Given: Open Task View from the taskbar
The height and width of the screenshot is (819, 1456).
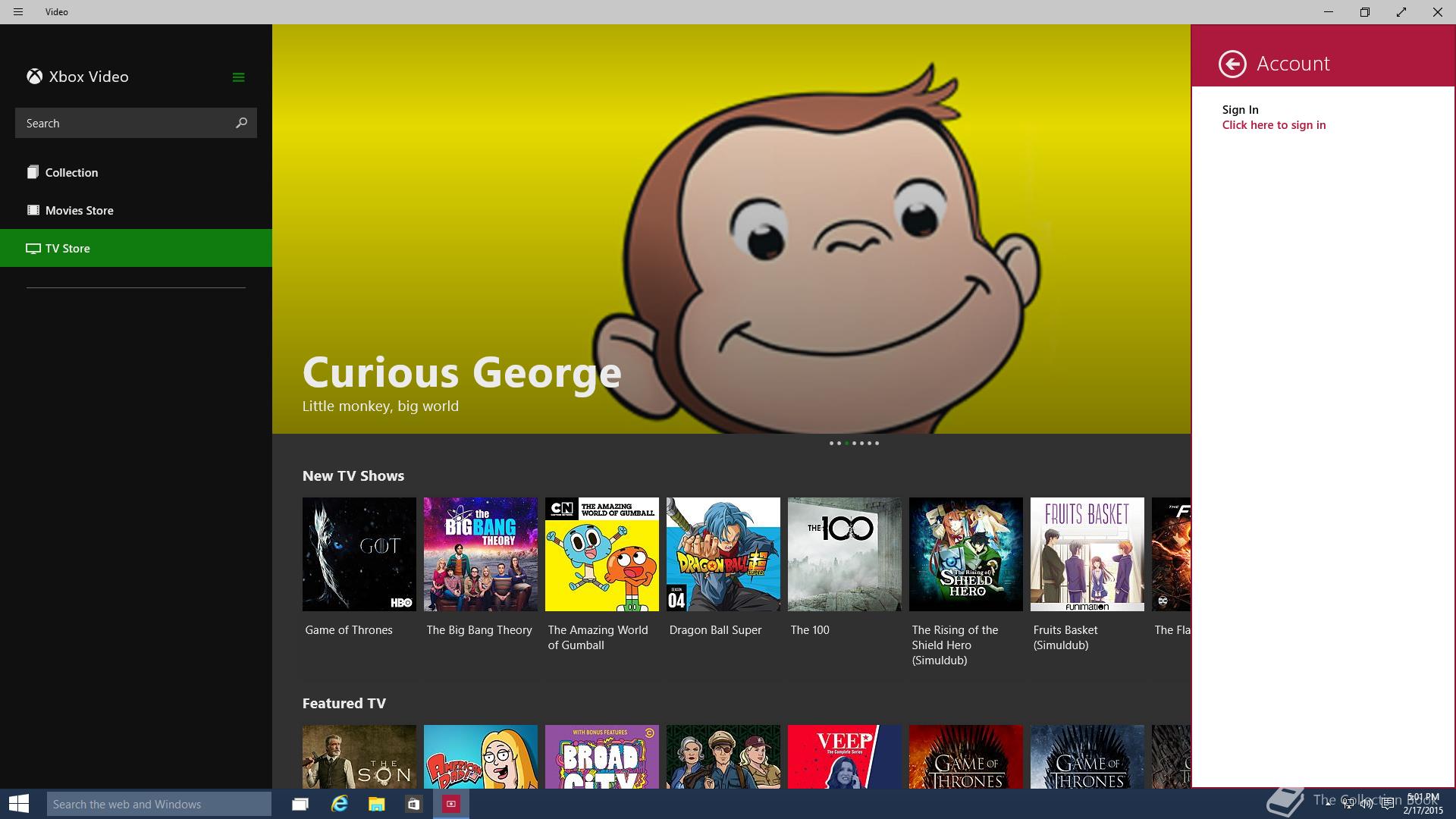Looking at the screenshot, I should point(300,804).
